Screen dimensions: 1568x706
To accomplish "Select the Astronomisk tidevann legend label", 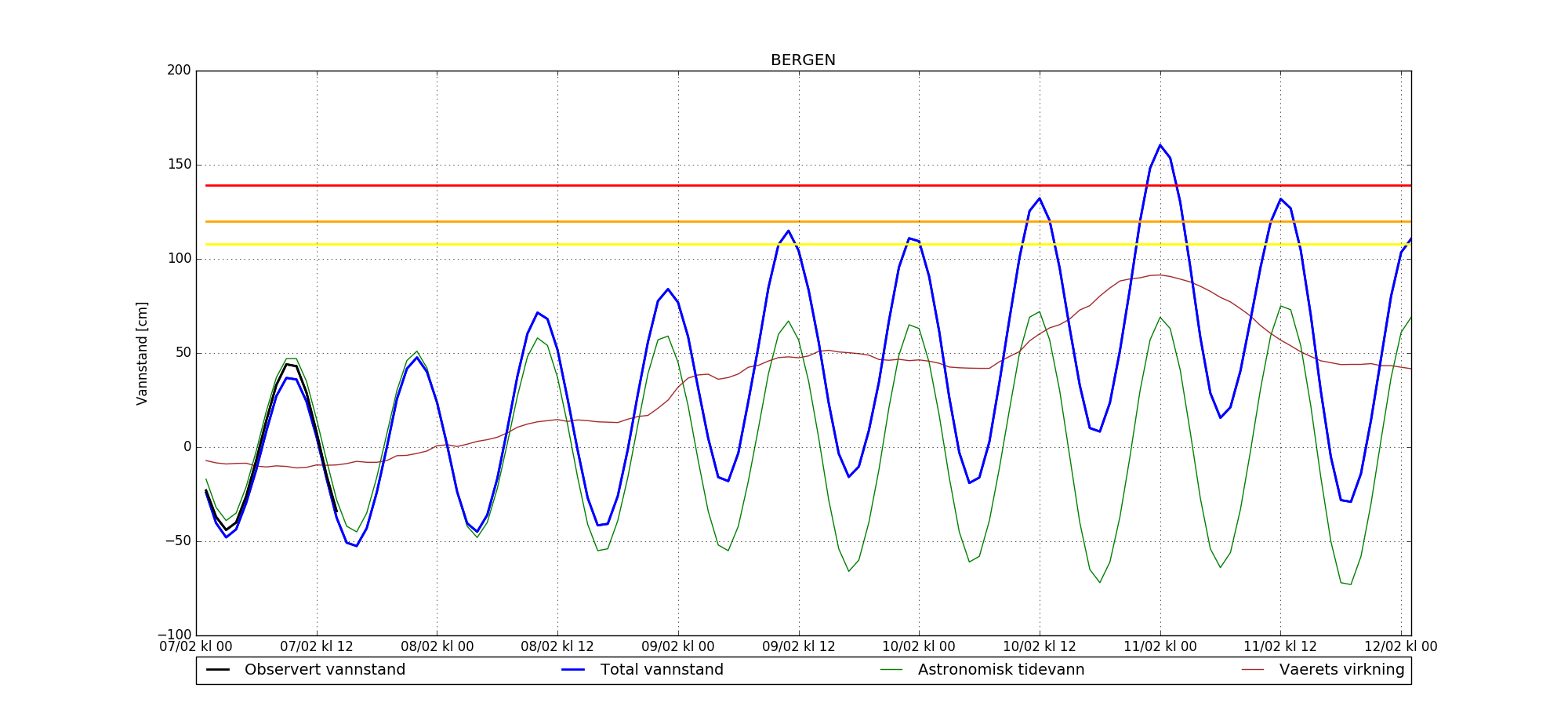I will tap(1001, 670).
